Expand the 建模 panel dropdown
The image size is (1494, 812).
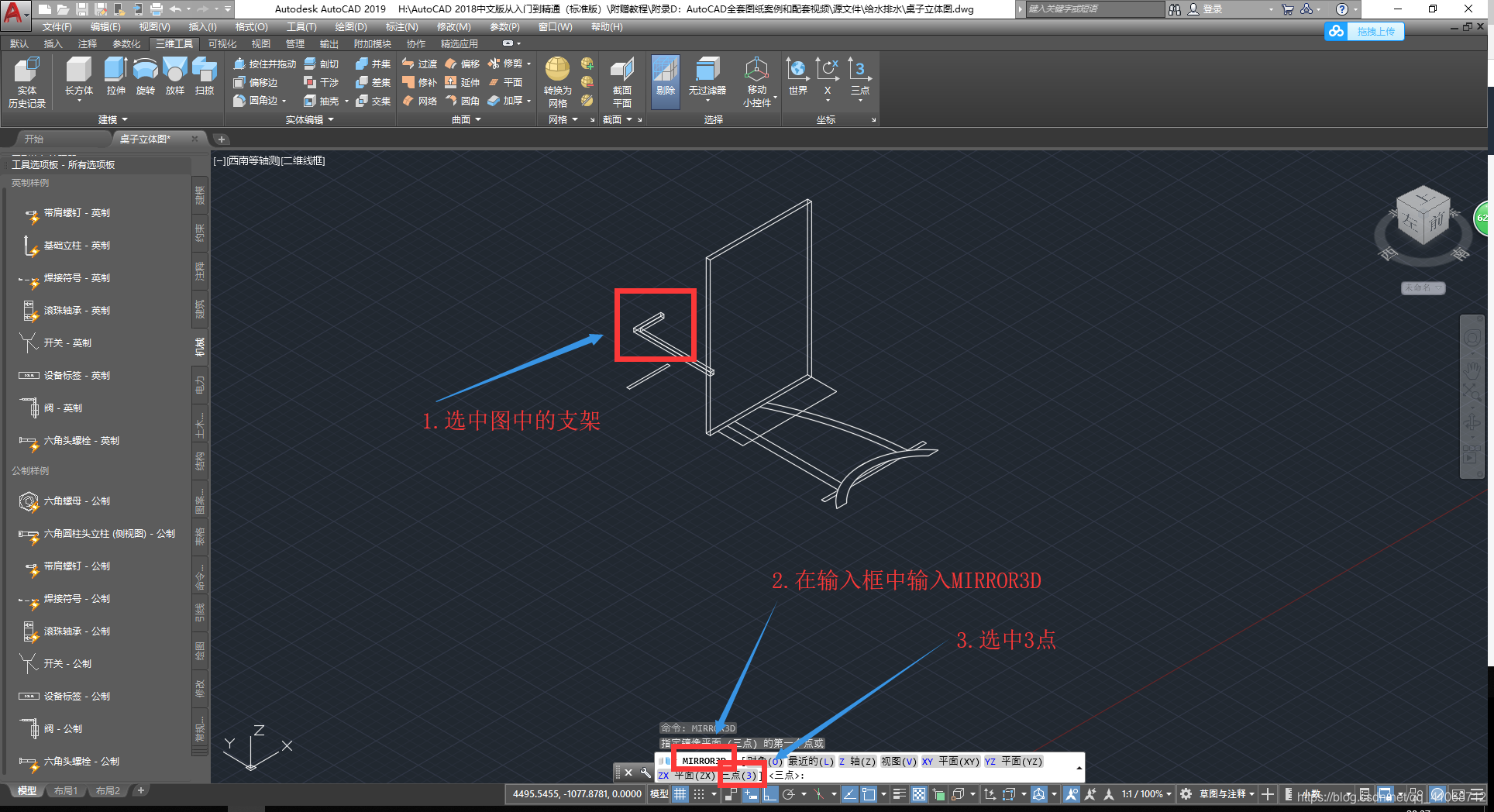point(113,119)
